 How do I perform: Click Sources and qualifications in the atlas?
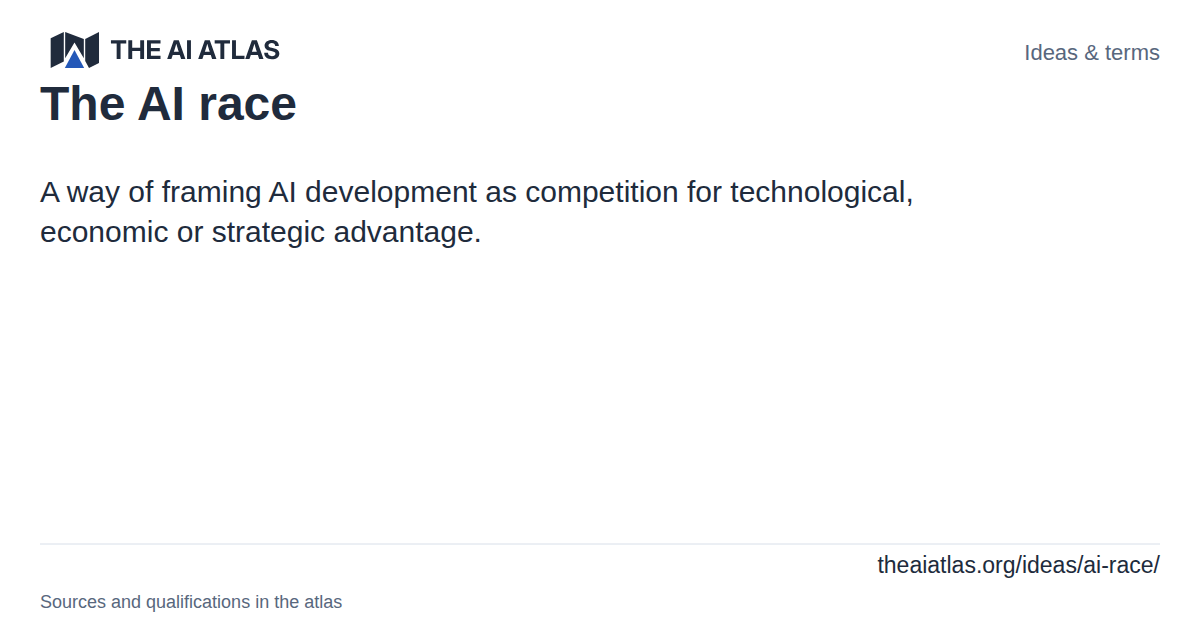click(x=191, y=602)
